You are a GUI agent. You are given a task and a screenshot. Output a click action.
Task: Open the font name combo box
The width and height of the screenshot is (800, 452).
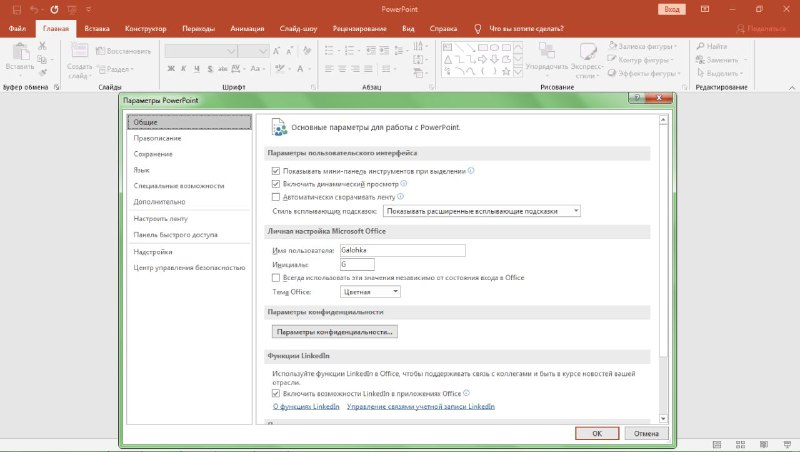pyautogui.click(x=201, y=51)
